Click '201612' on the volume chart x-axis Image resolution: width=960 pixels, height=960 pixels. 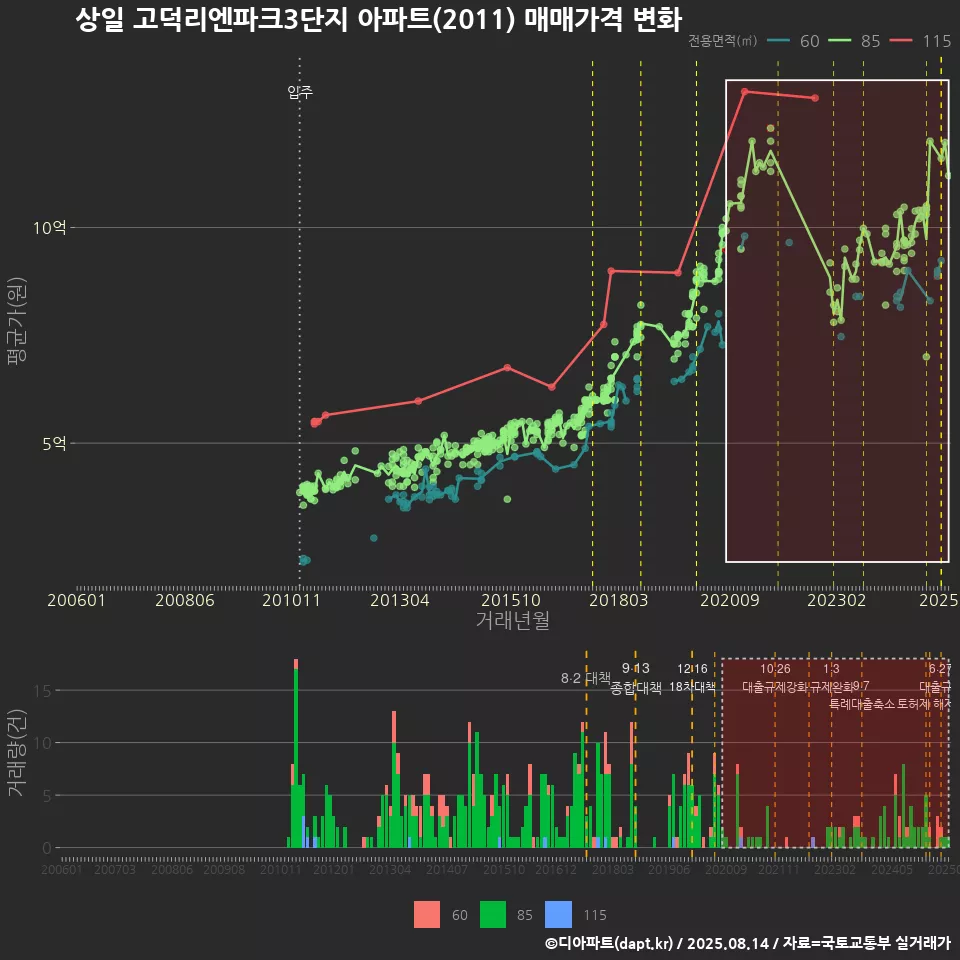(x=556, y=869)
